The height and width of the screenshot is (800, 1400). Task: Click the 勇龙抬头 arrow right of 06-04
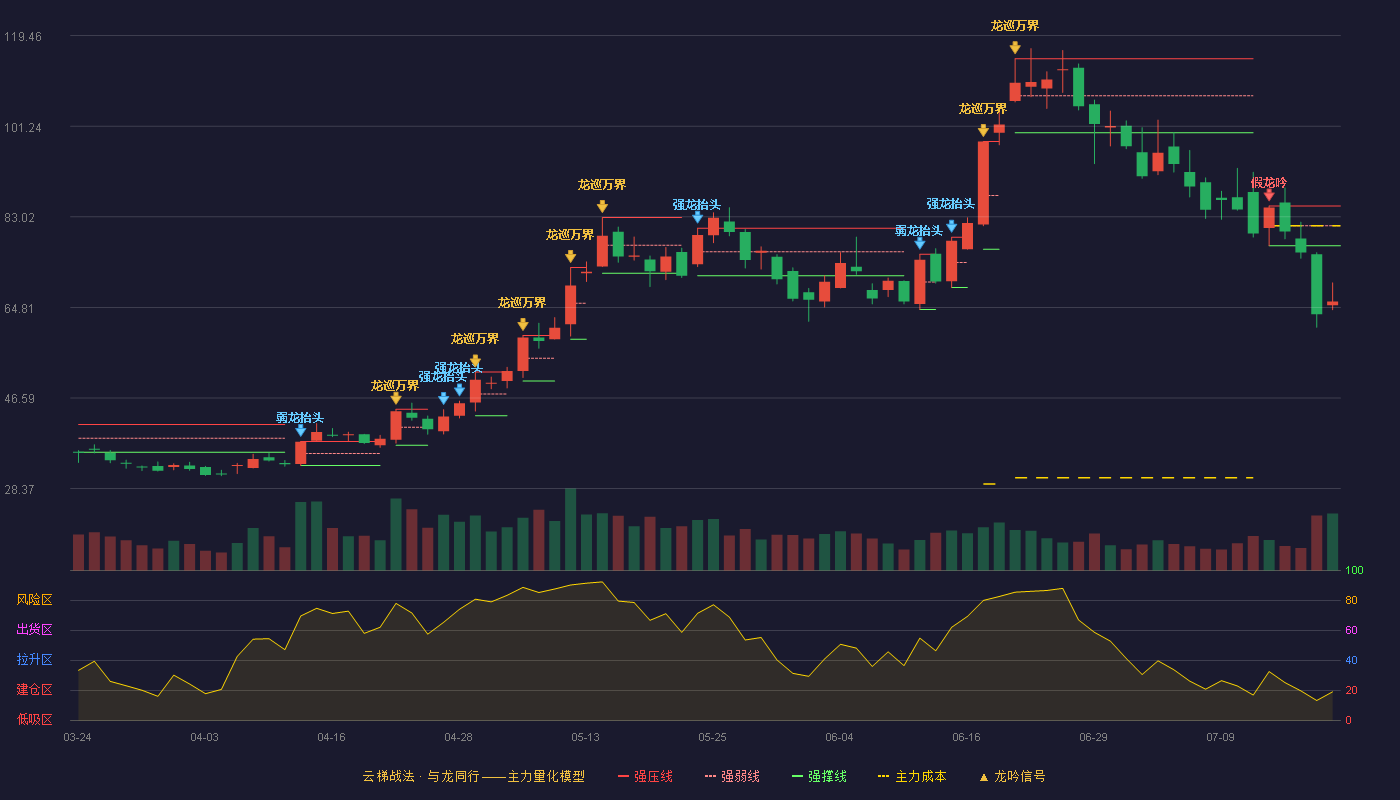[920, 243]
